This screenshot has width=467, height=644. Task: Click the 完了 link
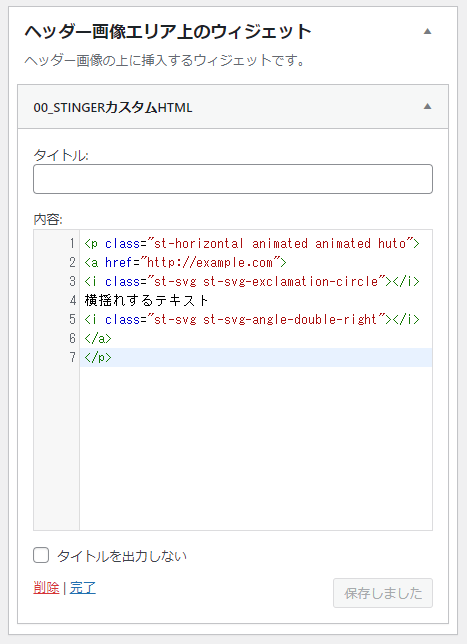[x=83, y=588]
